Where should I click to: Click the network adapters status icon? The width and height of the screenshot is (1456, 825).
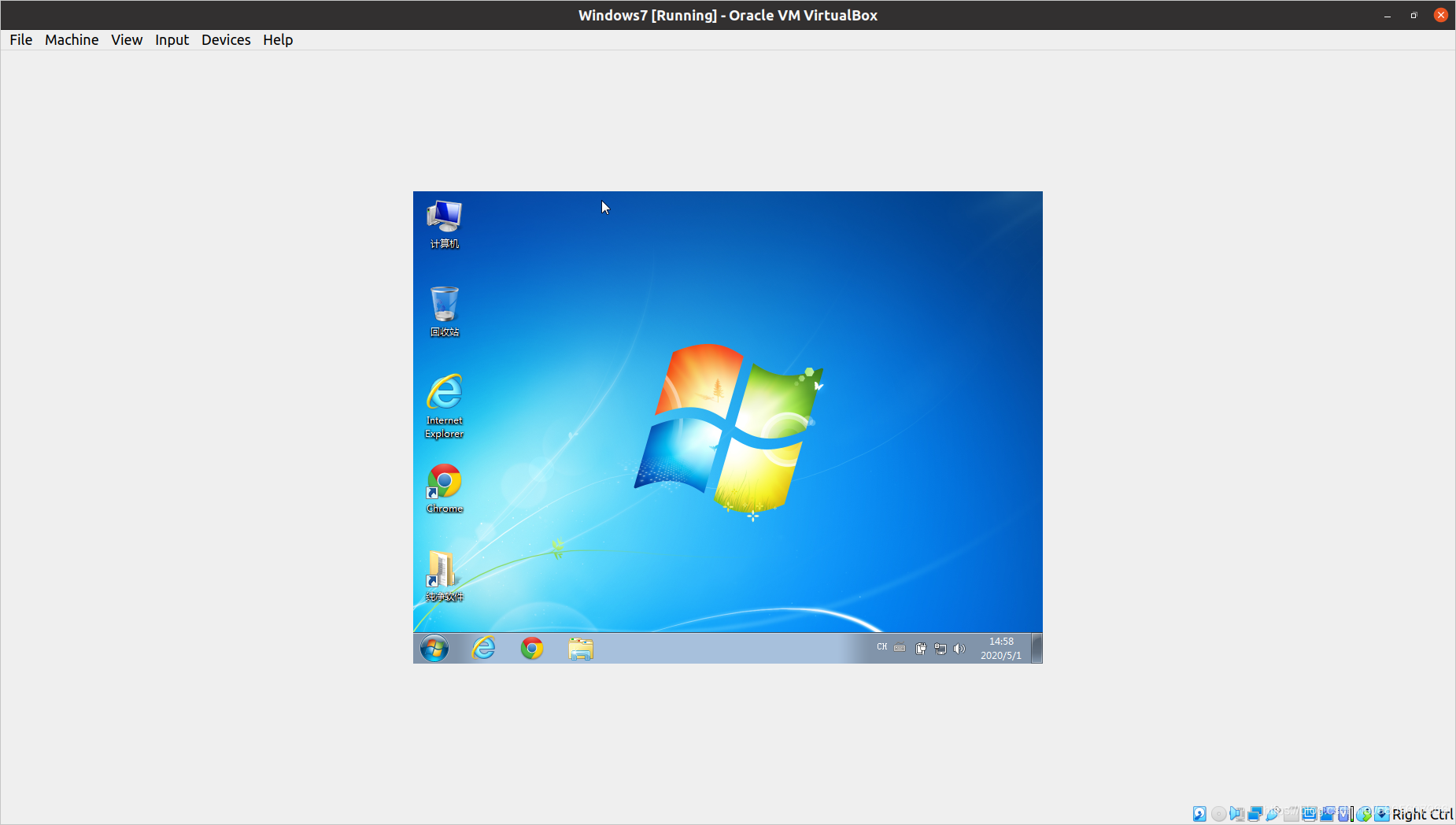[1255, 814]
